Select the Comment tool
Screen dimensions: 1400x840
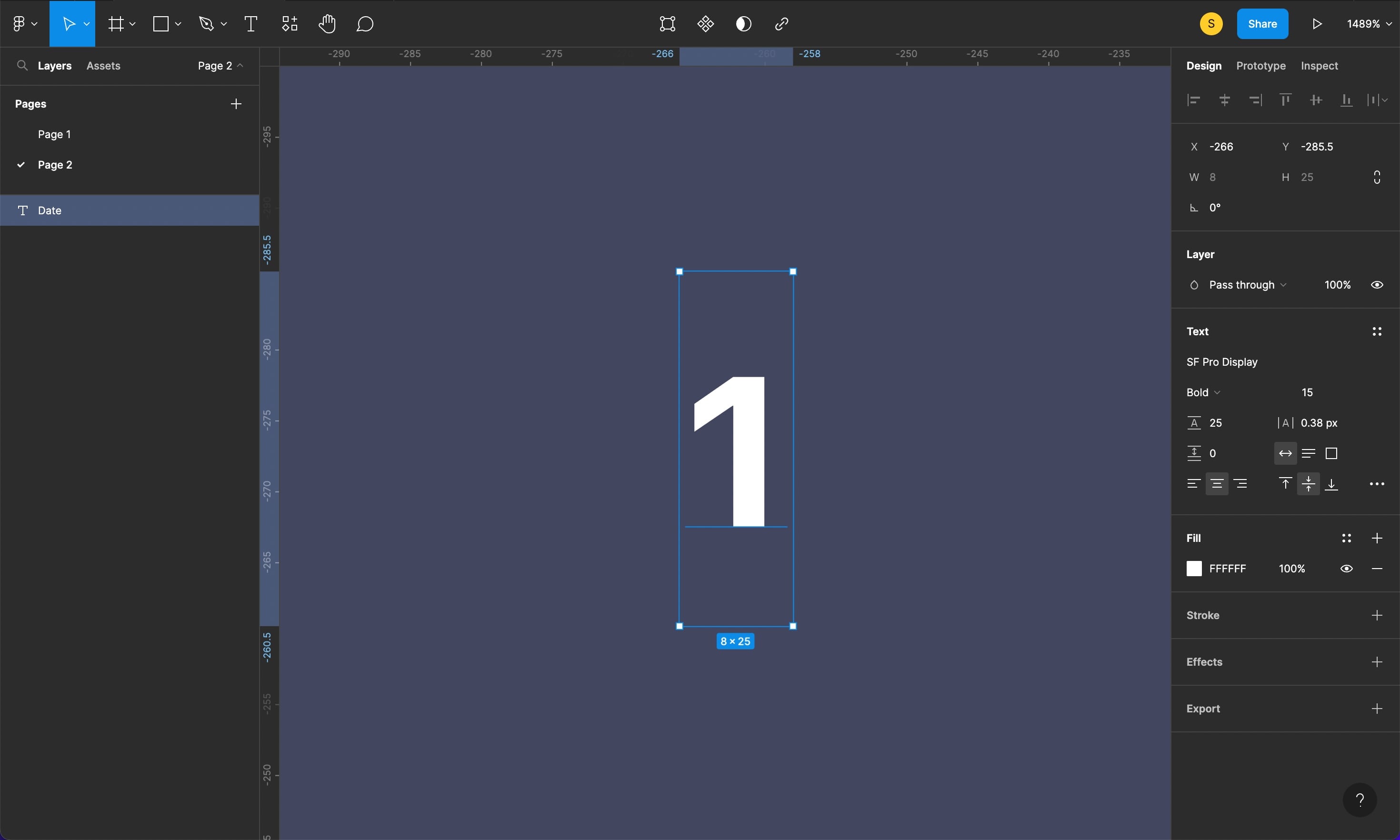coord(365,24)
